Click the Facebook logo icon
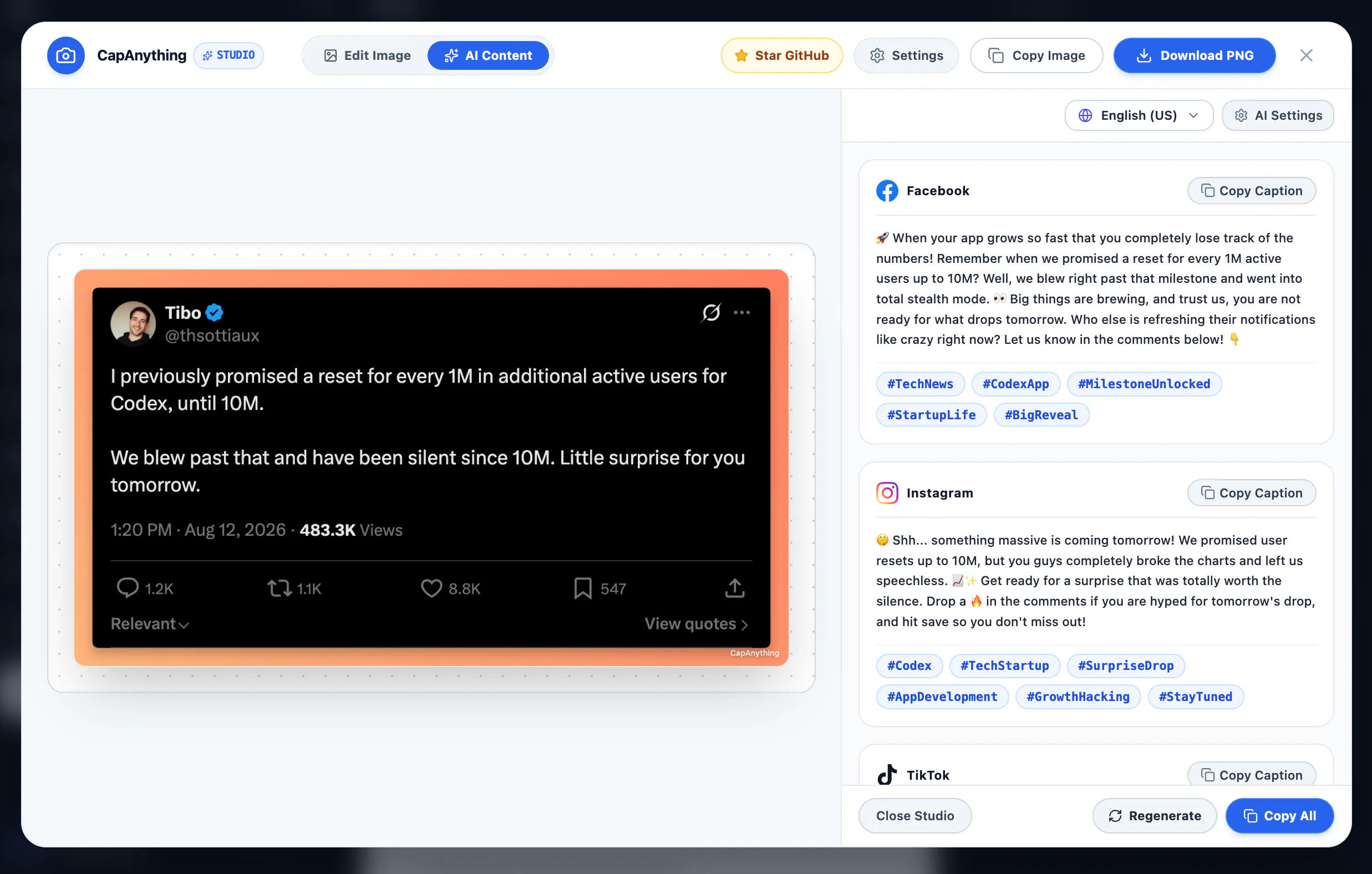 pos(887,191)
